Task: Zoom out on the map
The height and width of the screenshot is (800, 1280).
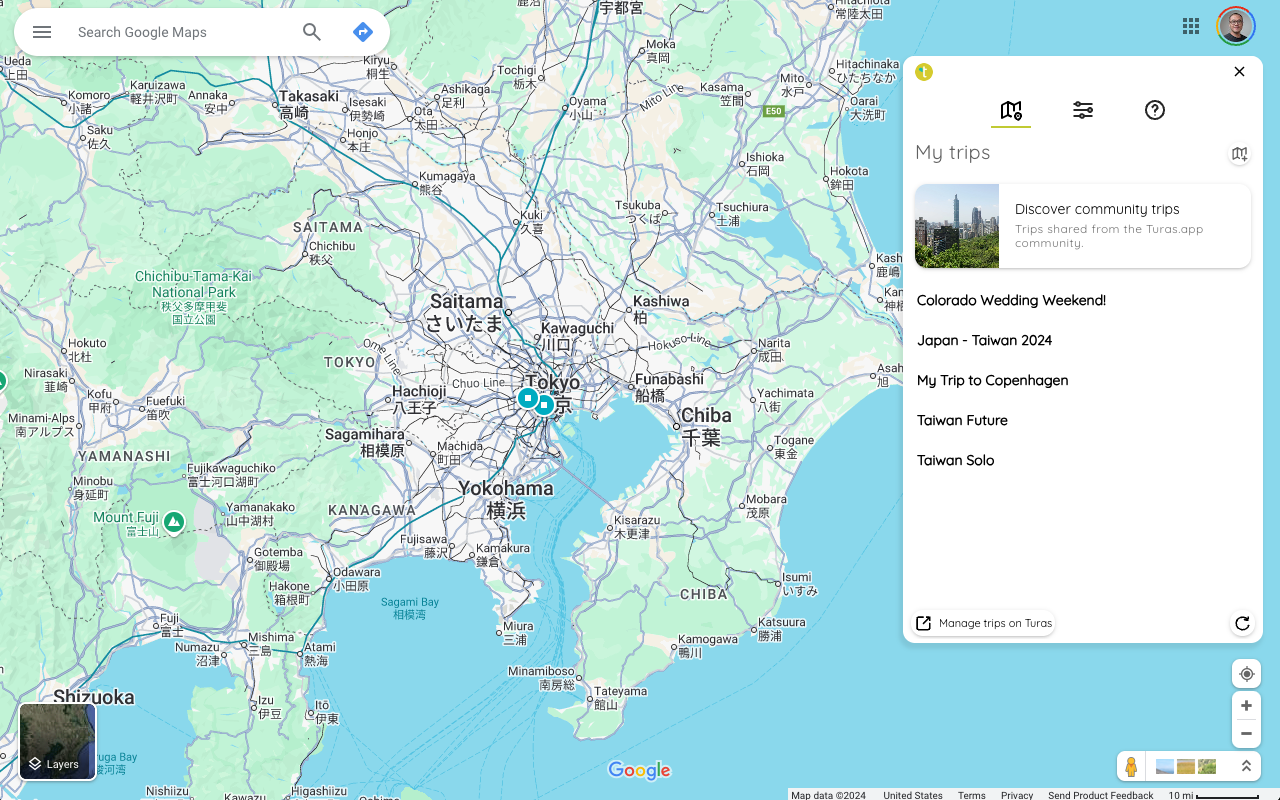Action: (1246, 734)
